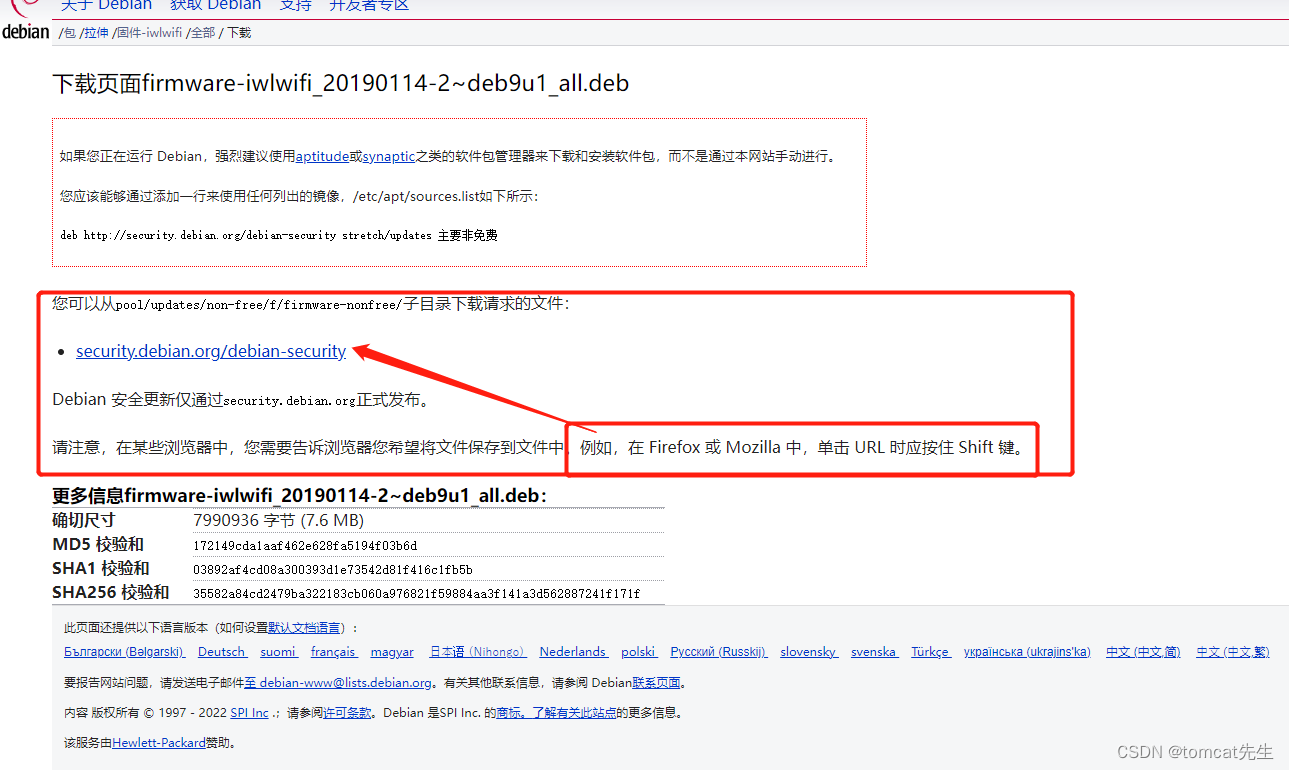This screenshot has height=770, width=1289.
Task: Open the 商标 link
Action: pos(509,713)
